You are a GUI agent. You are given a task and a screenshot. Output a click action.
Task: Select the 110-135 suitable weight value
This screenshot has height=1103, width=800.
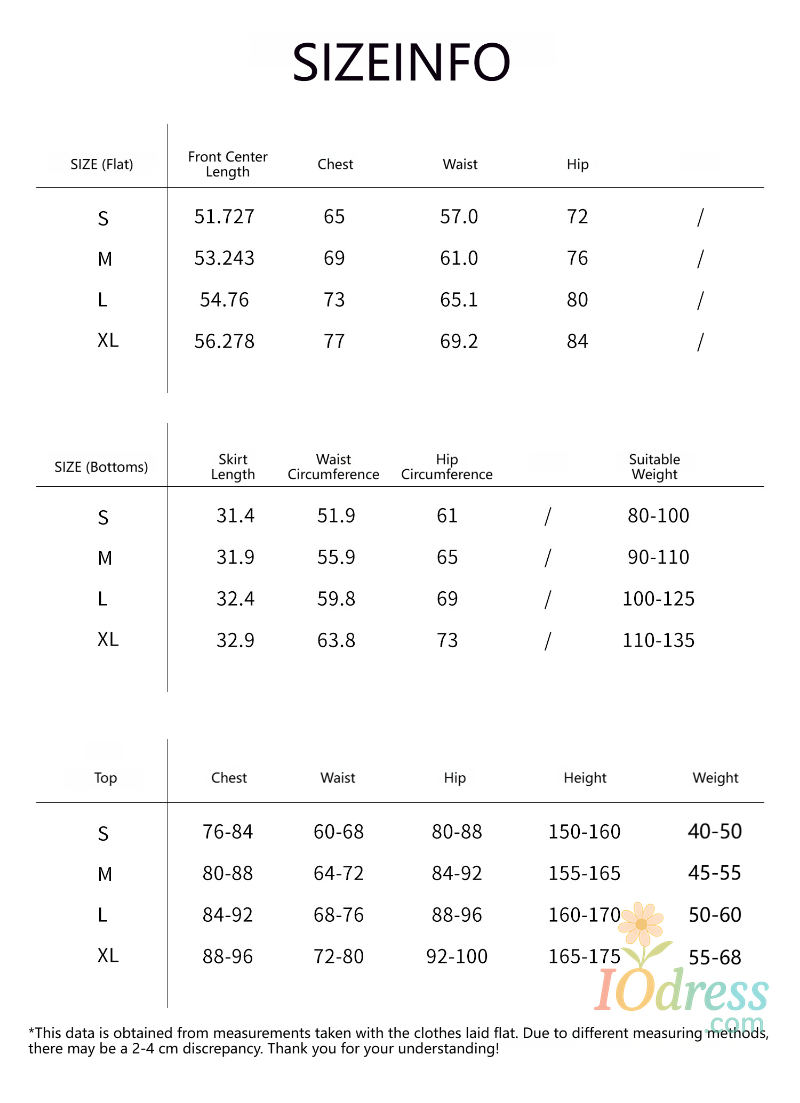(658, 640)
